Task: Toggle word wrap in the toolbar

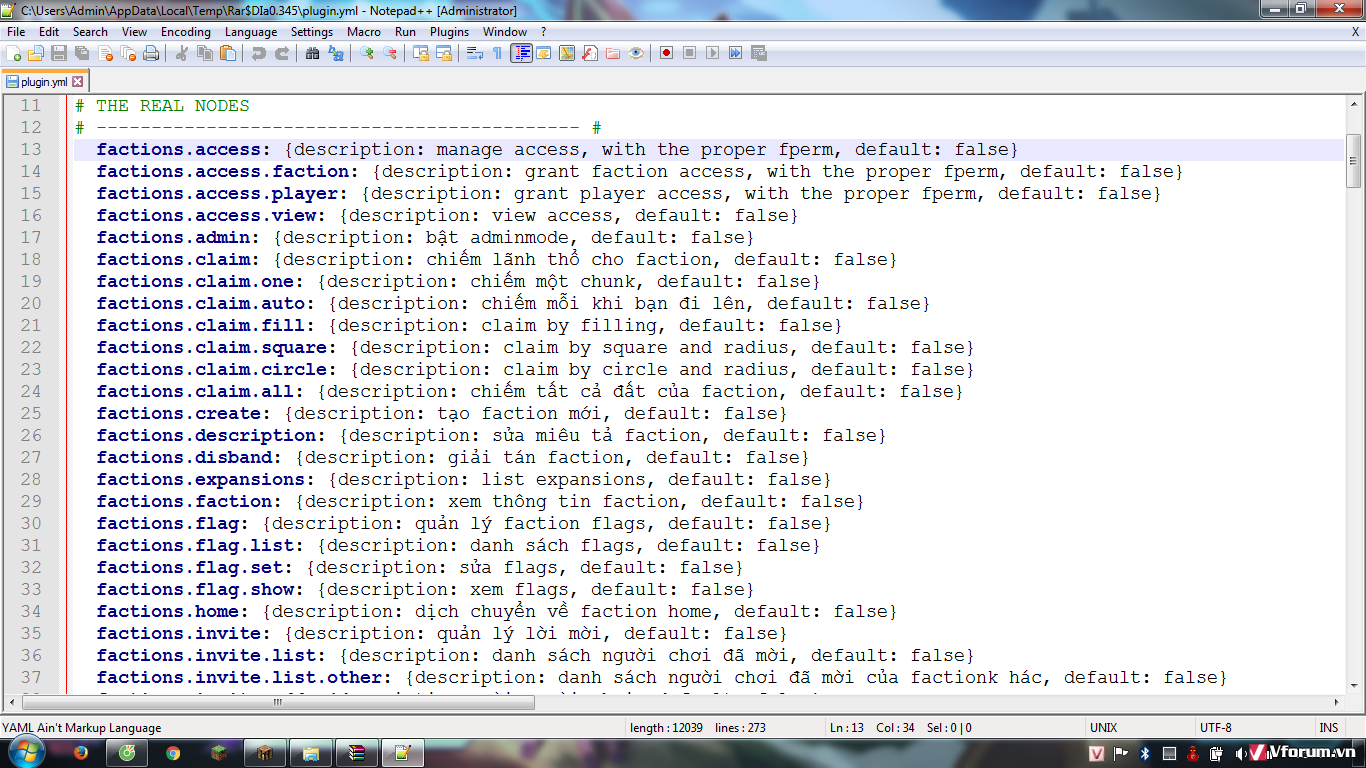Action: tap(475, 53)
